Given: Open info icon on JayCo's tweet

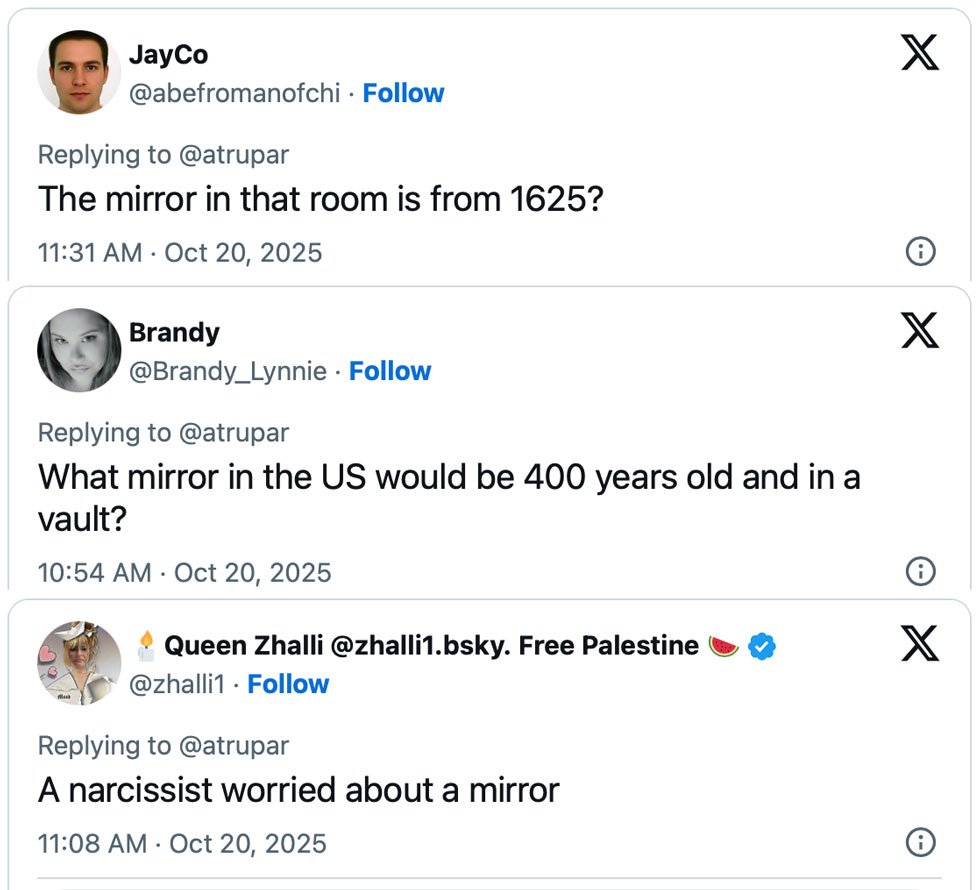Looking at the screenshot, I should coord(919,252).
